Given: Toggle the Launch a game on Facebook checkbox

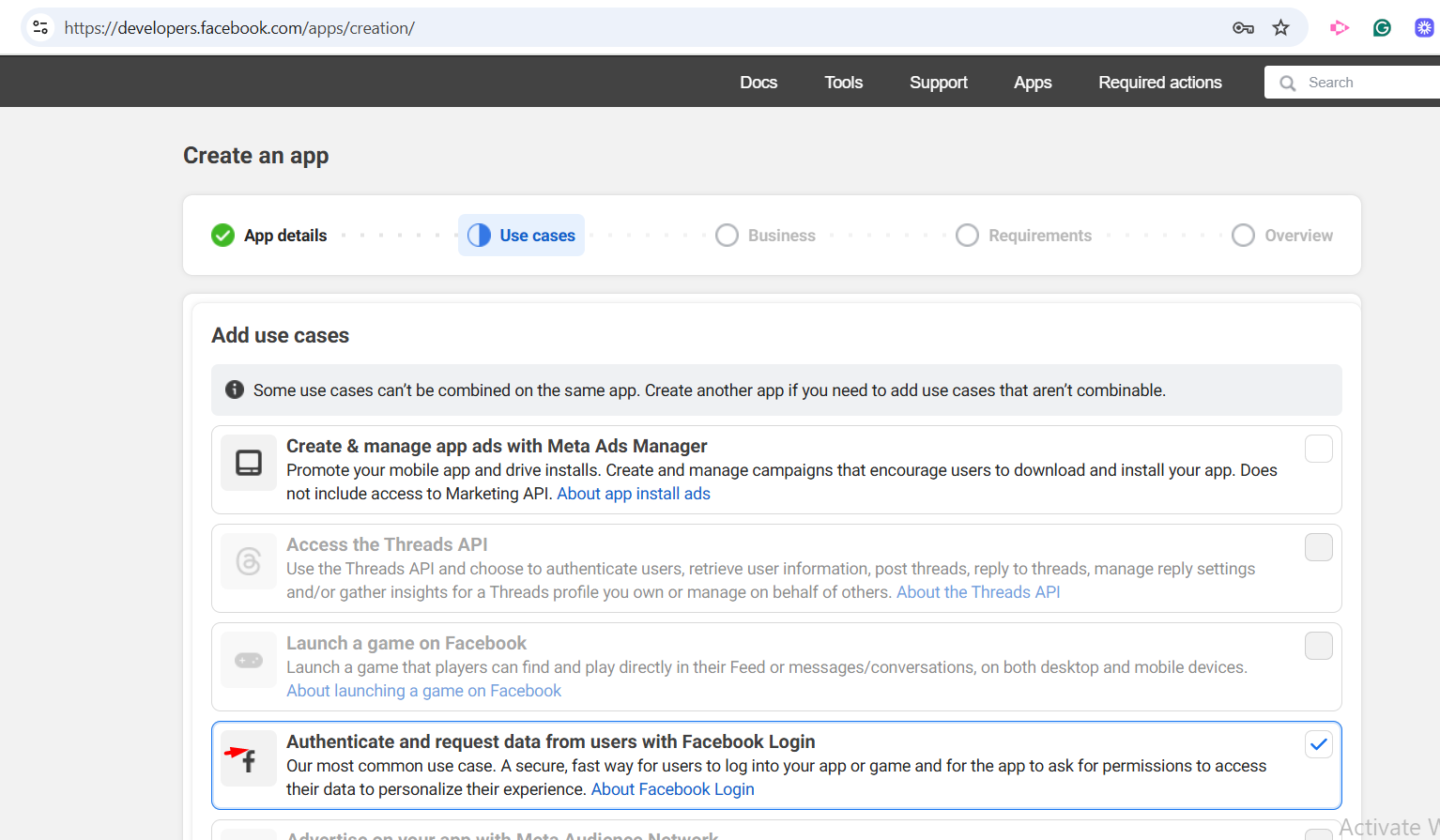Looking at the screenshot, I should coord(1318,646).
